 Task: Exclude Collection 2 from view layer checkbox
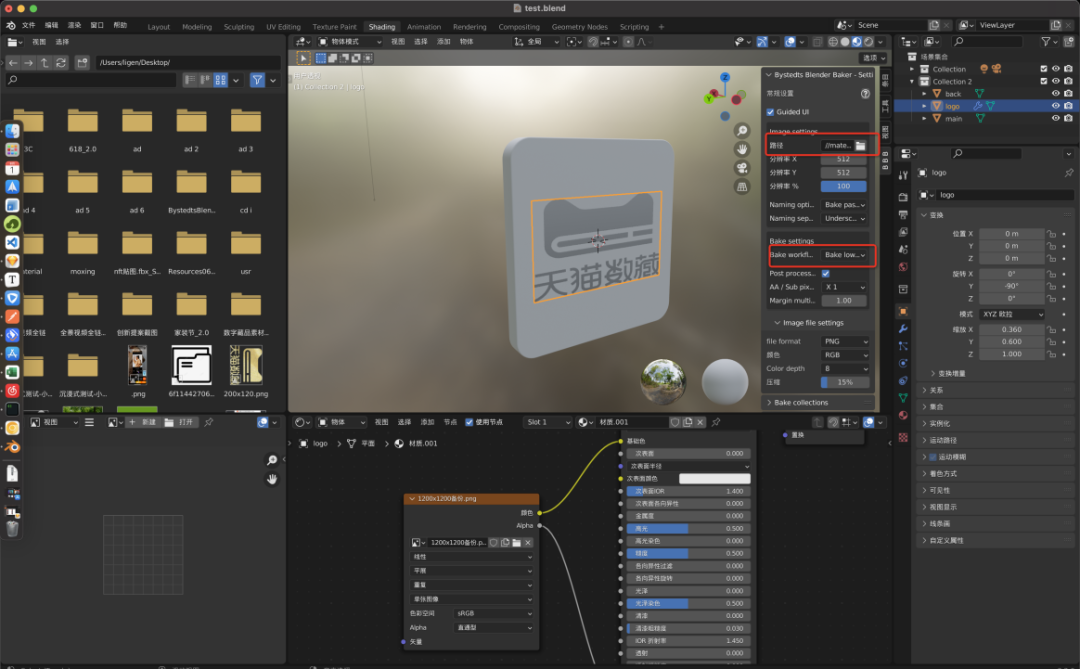click(1043, 81)
